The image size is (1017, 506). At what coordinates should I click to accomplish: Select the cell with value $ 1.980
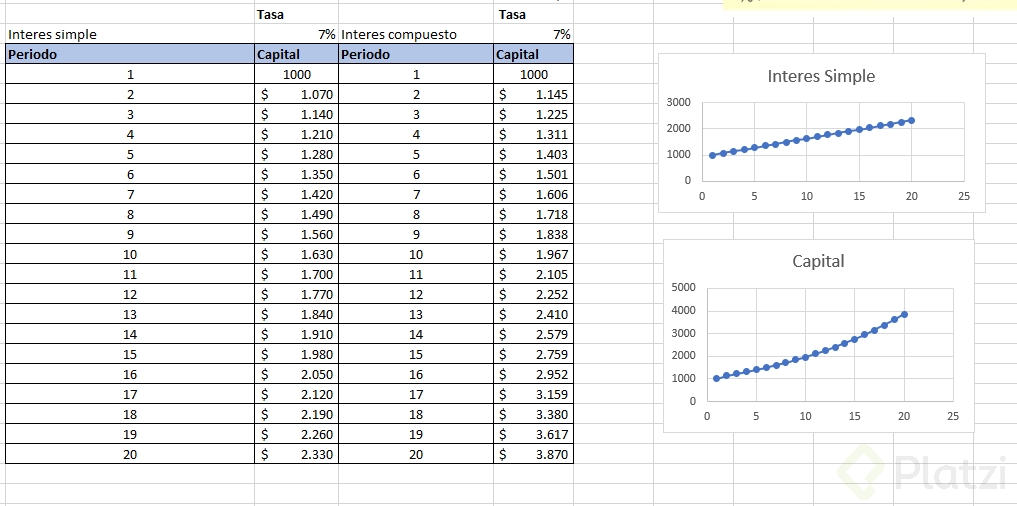point(296,354)
